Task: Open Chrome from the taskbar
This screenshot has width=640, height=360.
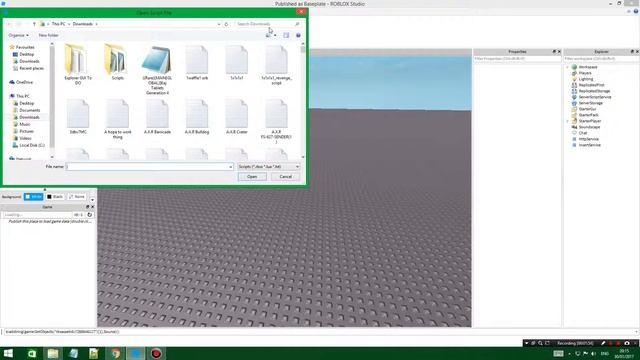Action: (x=116, y=353)
